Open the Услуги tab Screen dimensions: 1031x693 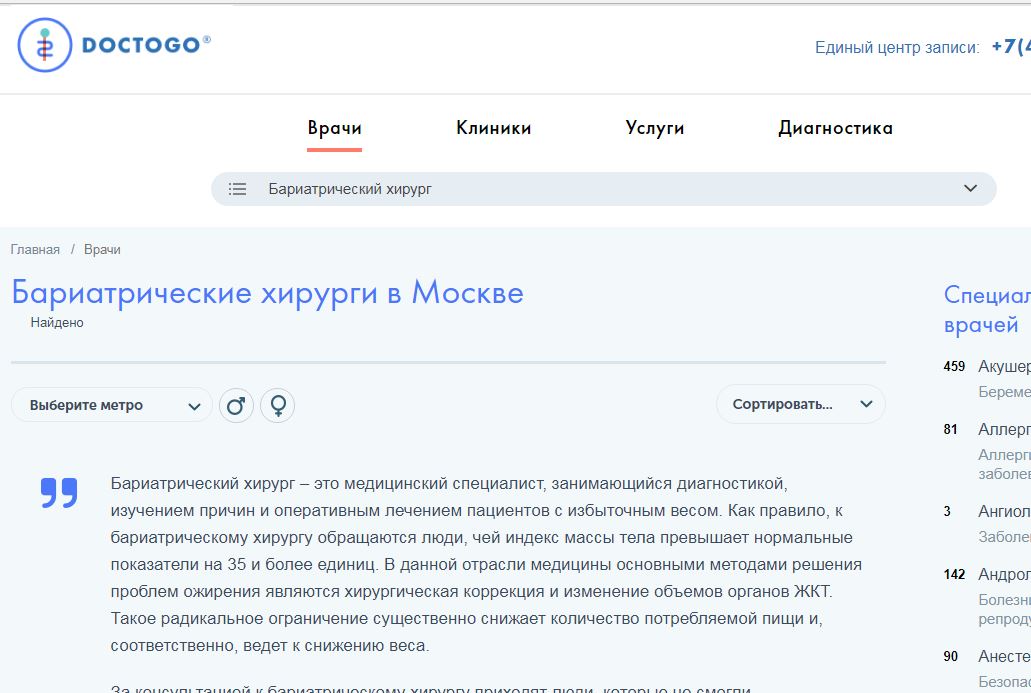tap(655, 128)
